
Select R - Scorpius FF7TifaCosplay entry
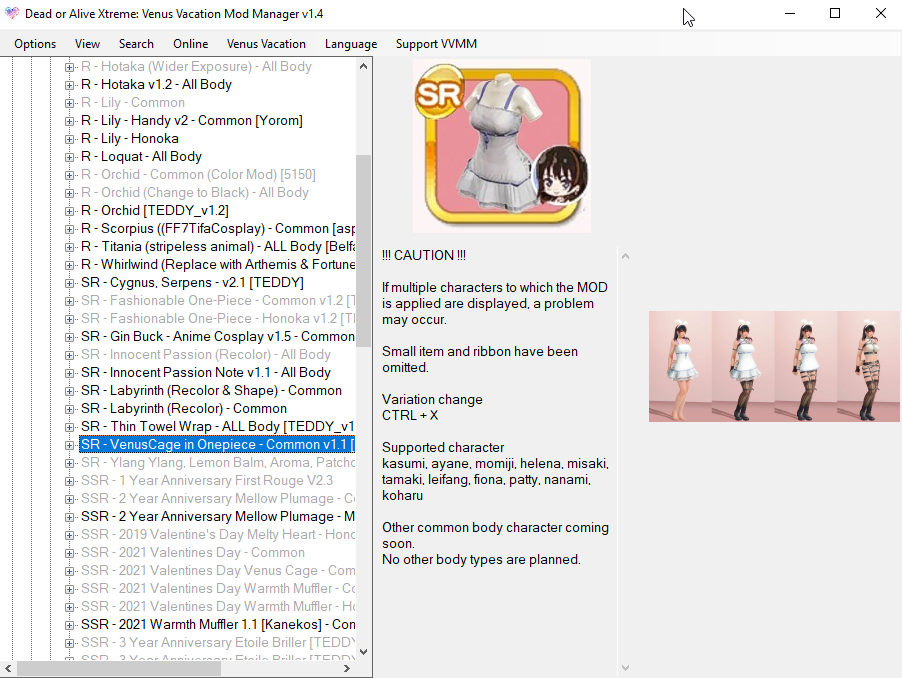(217, 228)
